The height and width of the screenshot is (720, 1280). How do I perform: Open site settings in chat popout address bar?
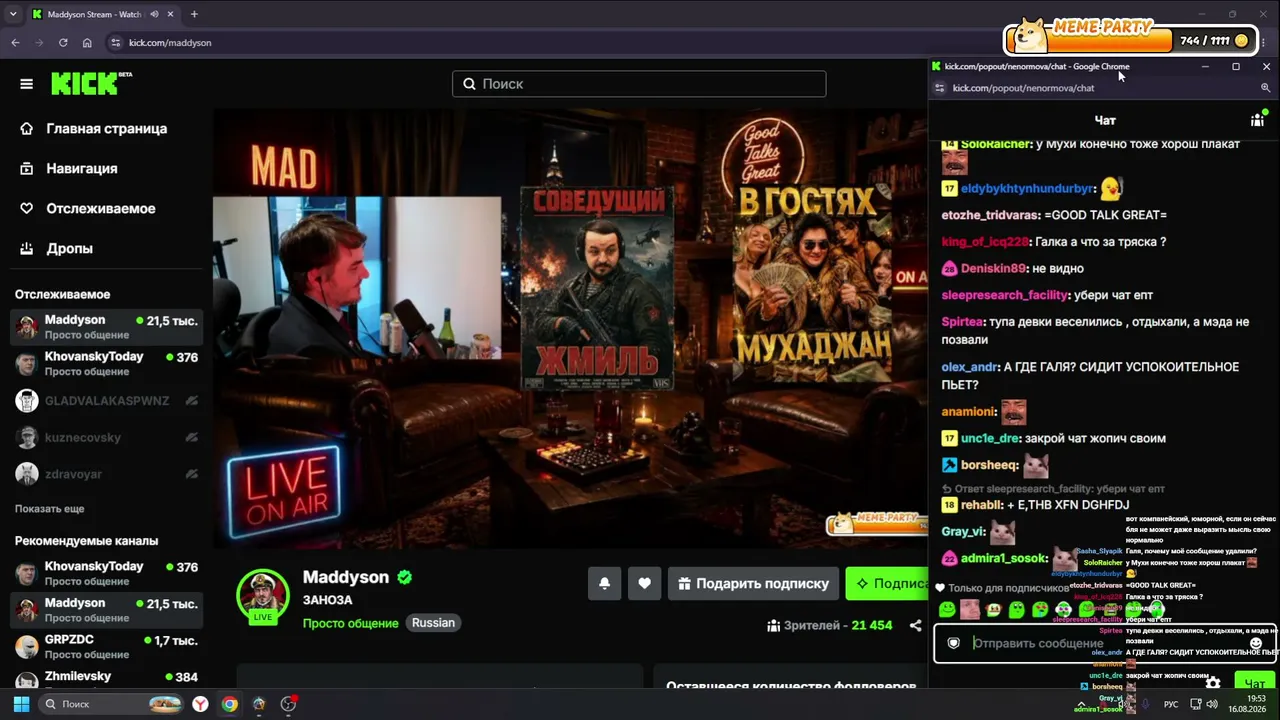coord(939,88)
